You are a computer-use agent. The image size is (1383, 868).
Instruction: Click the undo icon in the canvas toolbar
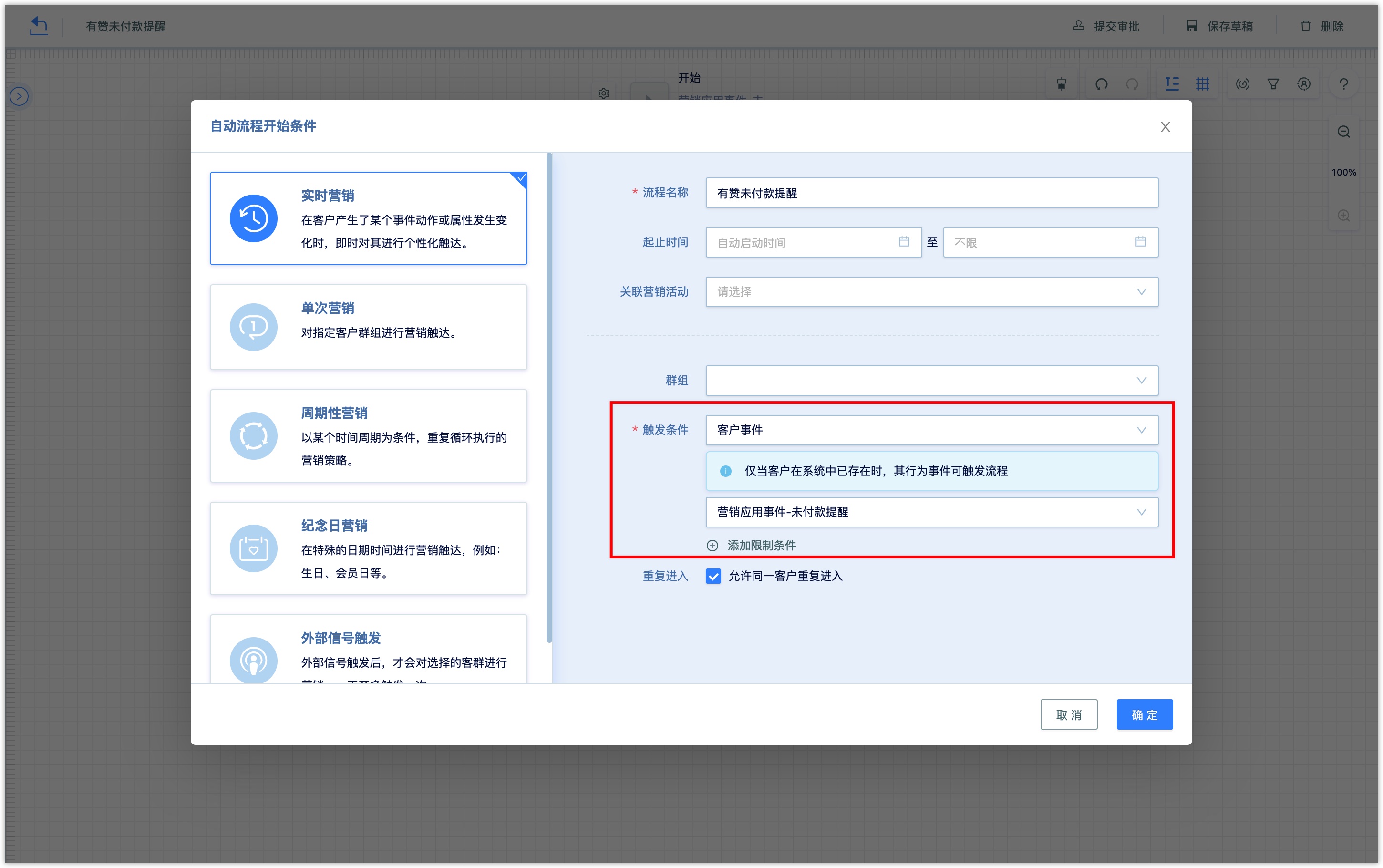click(x=1101, y=84)
